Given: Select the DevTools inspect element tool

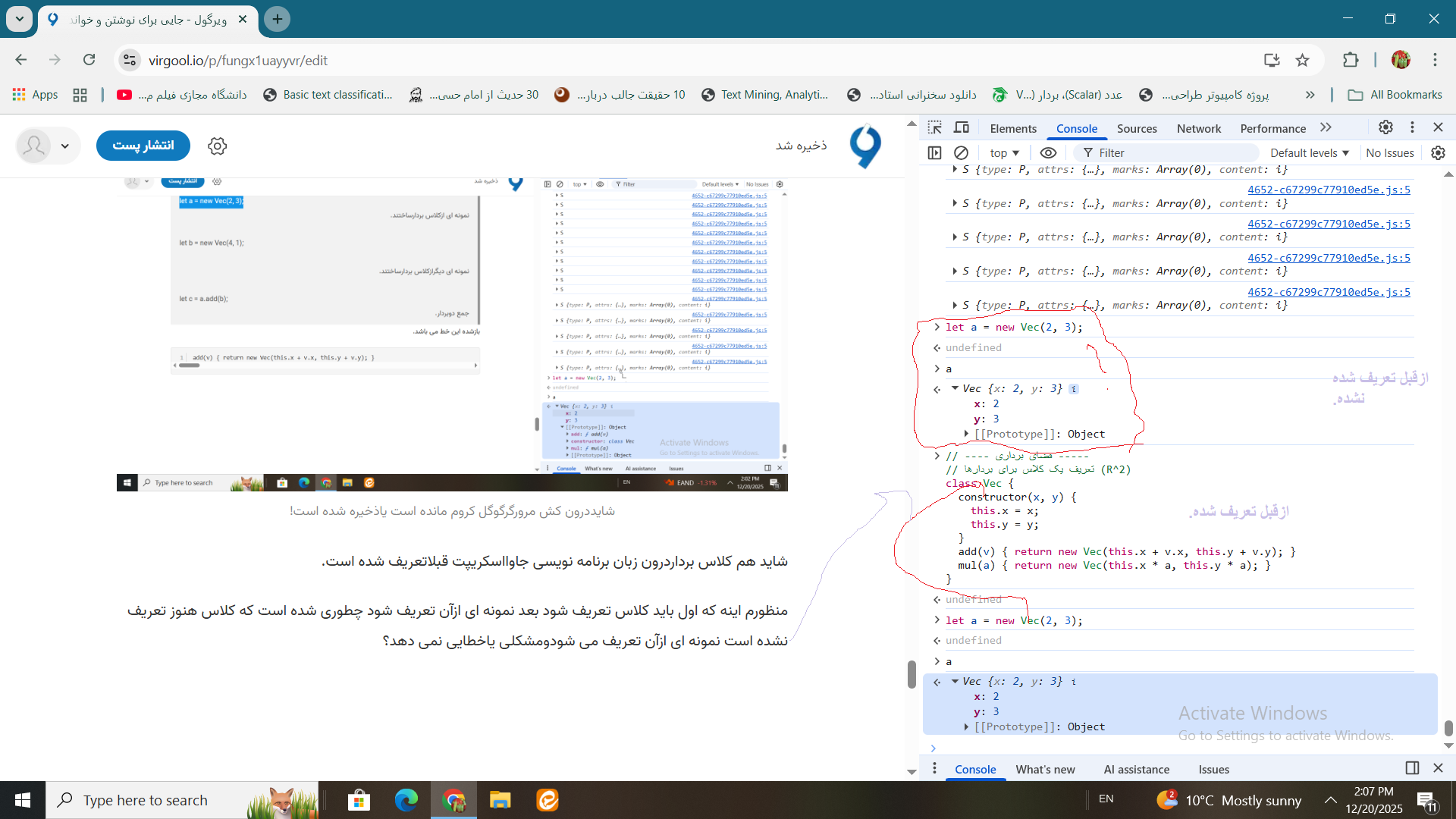Looking at the screenshot, I should (x=934, y=127).
